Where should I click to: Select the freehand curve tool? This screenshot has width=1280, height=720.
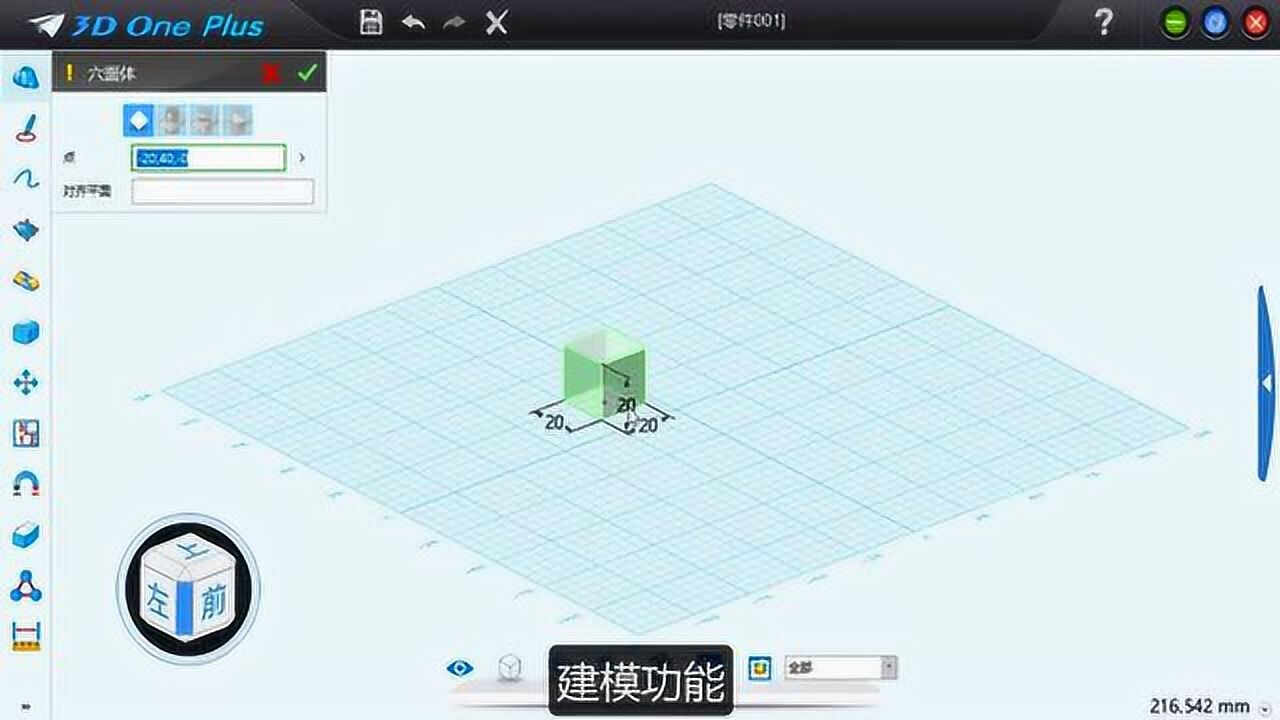pos(24,180)
